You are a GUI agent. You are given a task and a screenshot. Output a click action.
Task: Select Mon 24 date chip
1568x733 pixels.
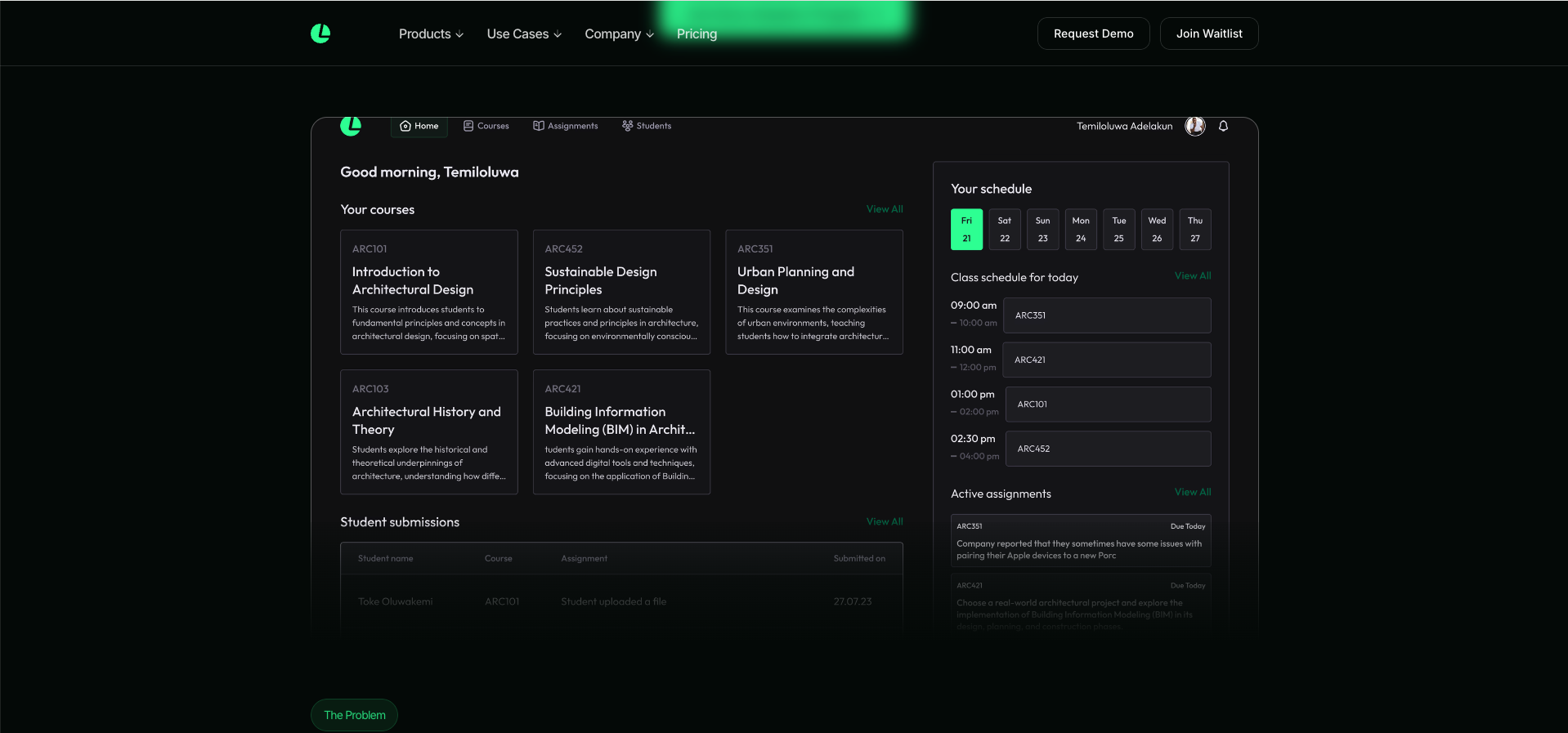tap(1081, 230)
